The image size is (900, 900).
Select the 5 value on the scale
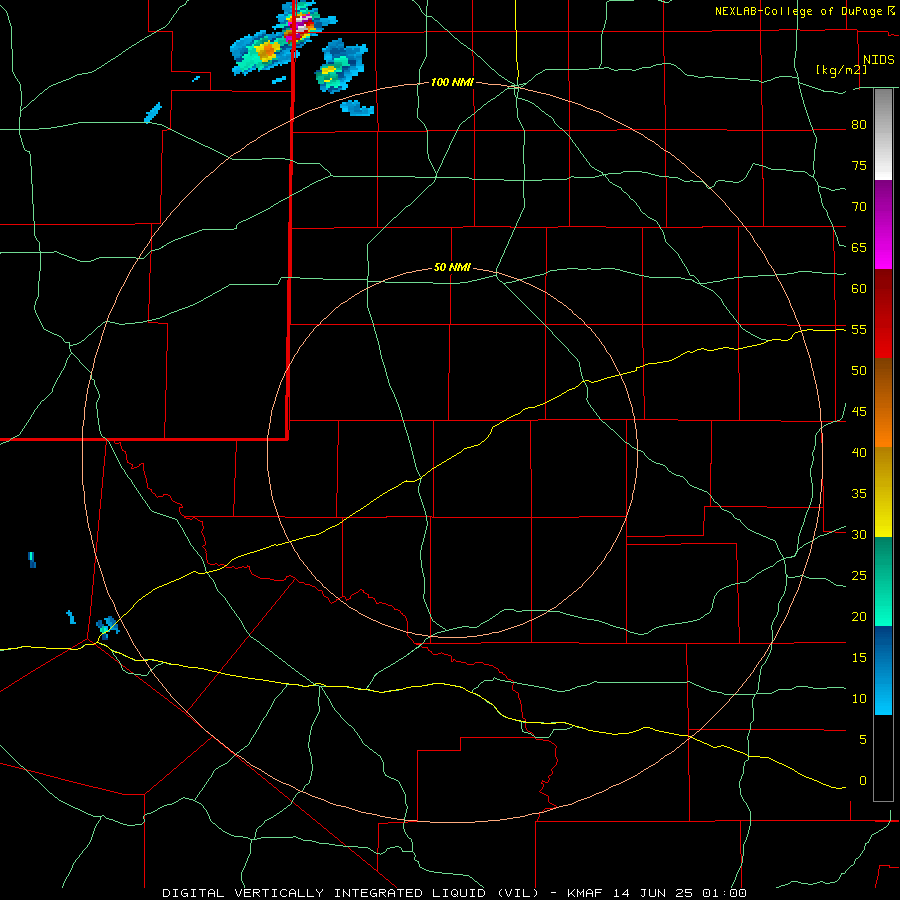pos(862,739)
